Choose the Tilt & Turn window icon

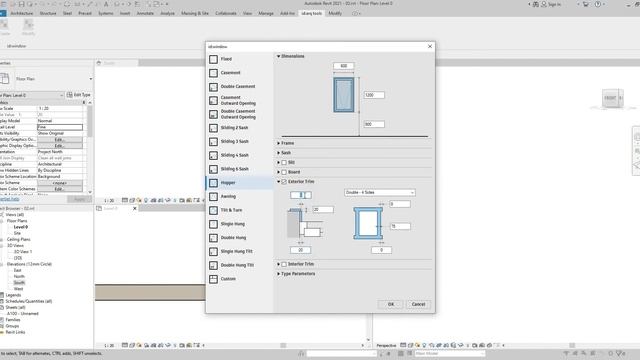(x=213, y=210)
